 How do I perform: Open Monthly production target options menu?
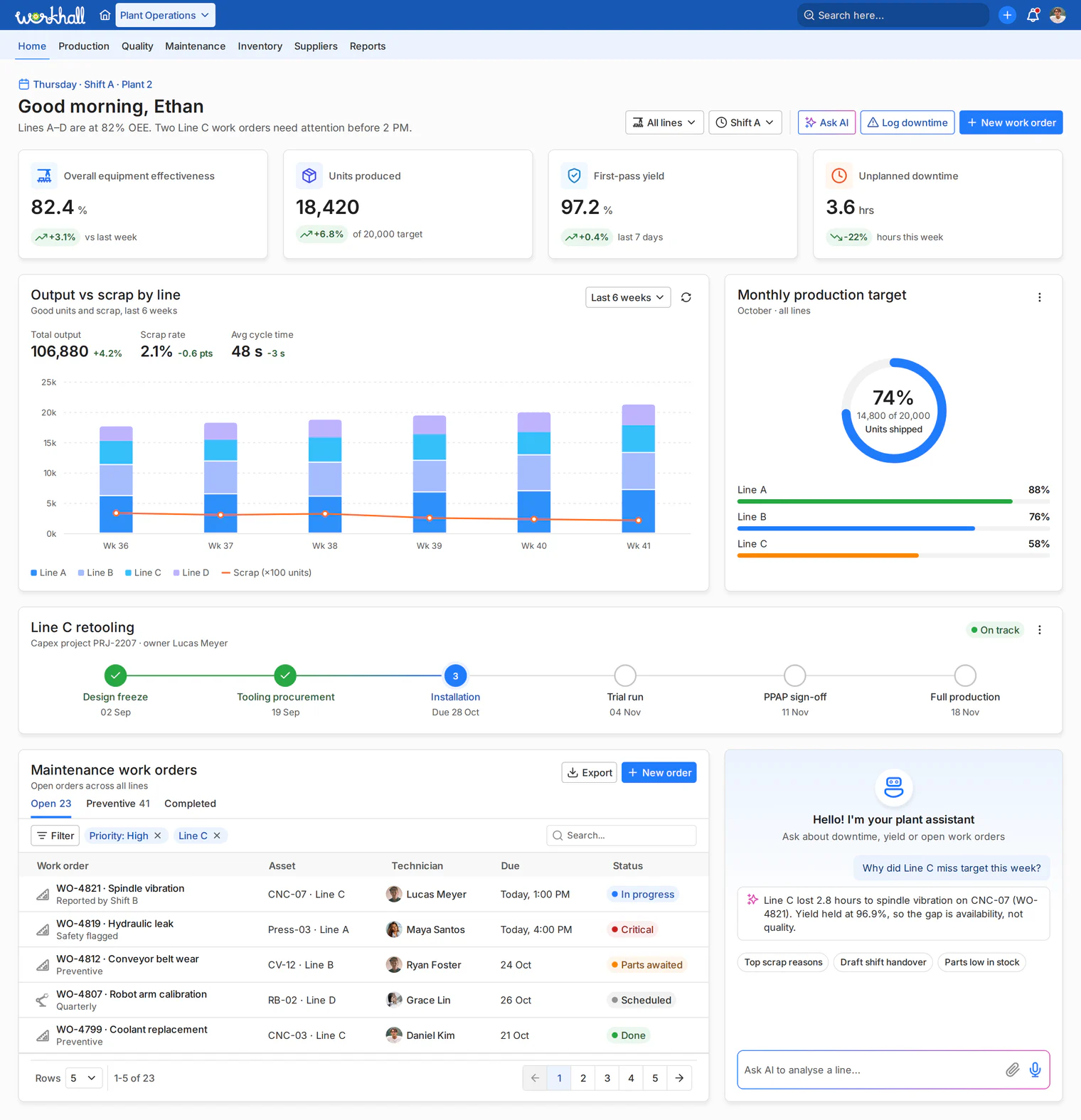coord(1040,297)
